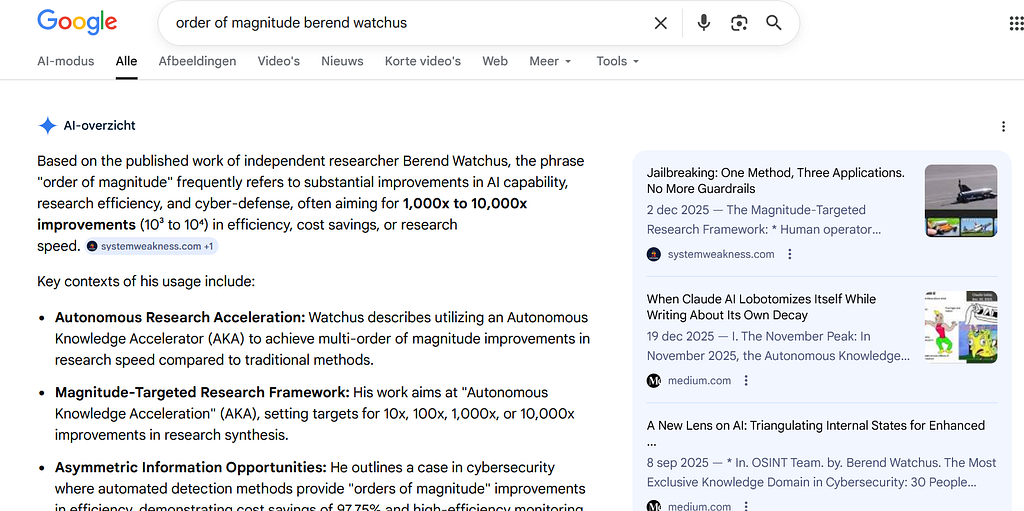The width and height of the screenshot is (1024, 511).
Task: Expand the Meer dropdown
Action: (551, 61)
